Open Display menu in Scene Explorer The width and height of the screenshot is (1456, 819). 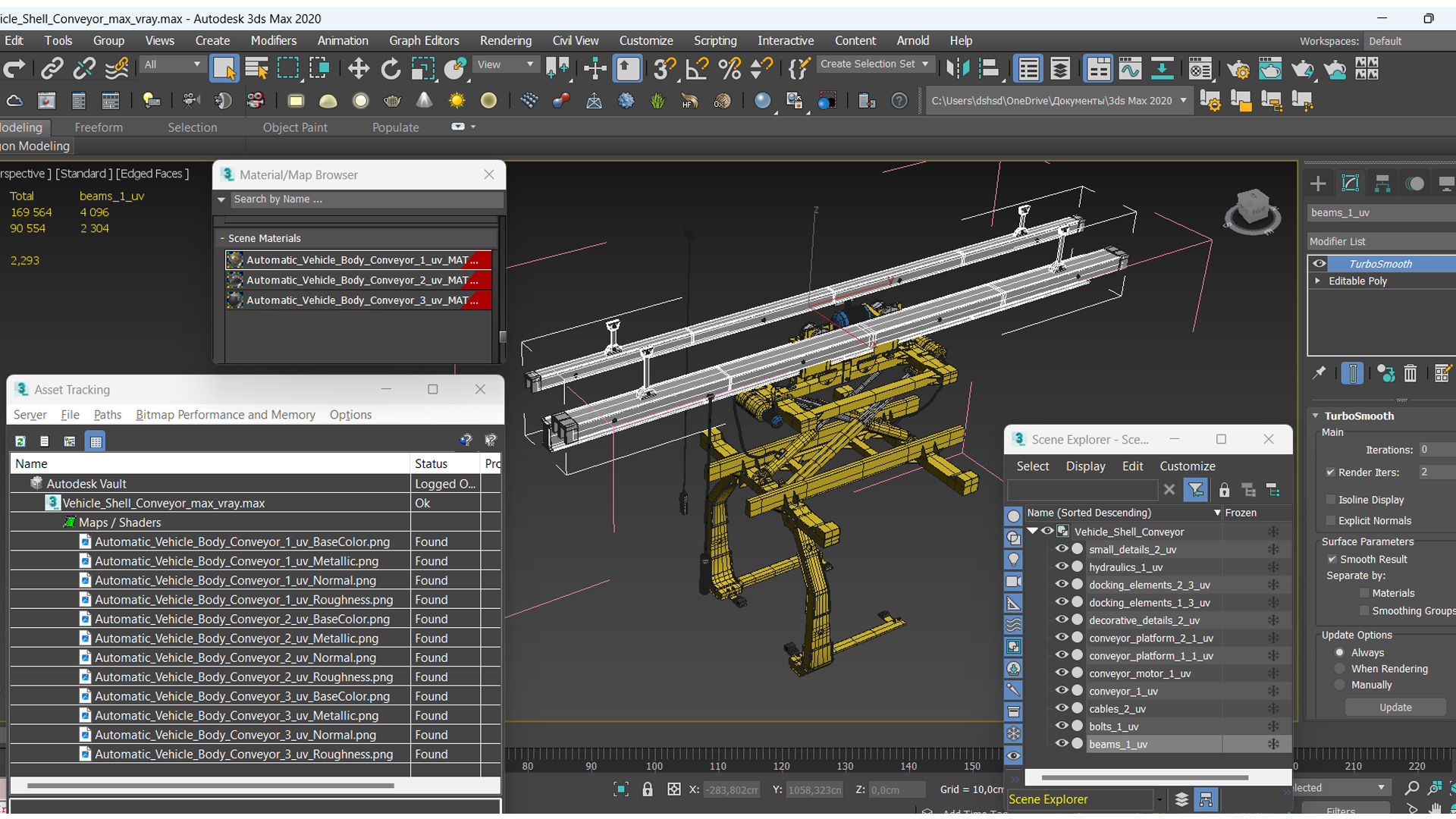(1085, 466)
